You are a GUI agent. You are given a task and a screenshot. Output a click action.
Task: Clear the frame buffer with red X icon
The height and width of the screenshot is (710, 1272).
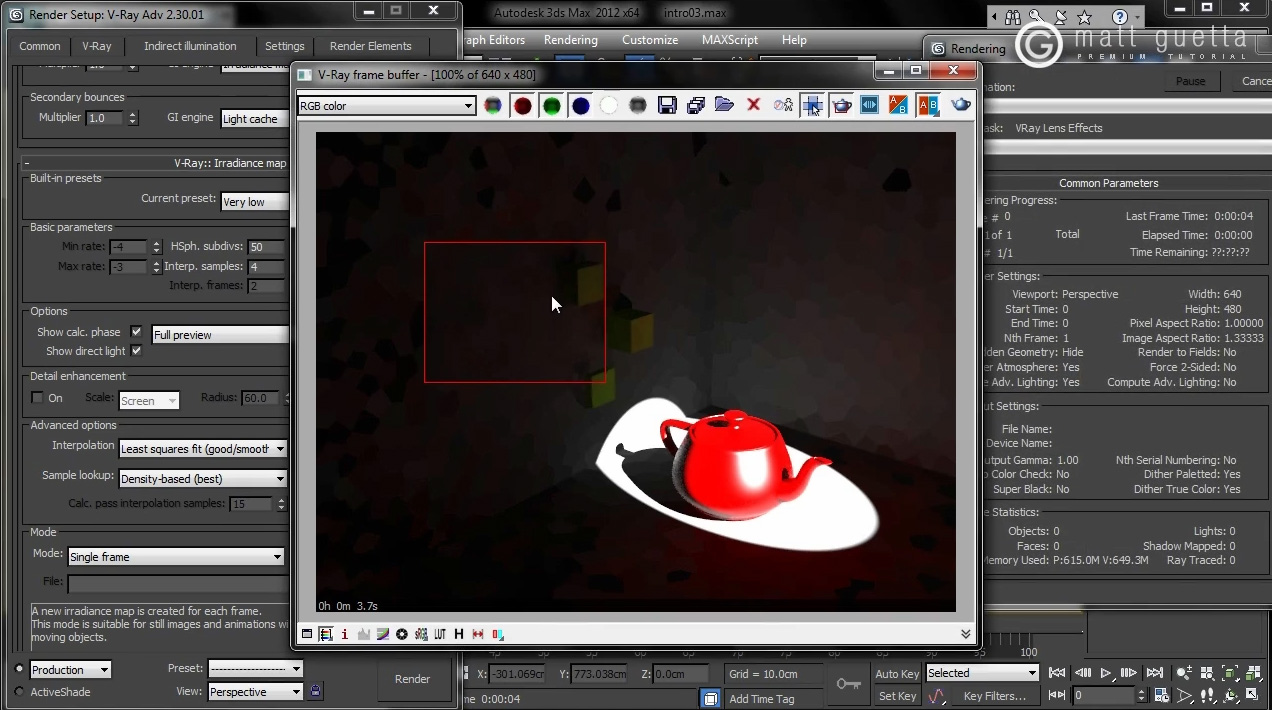pos(754,105)
